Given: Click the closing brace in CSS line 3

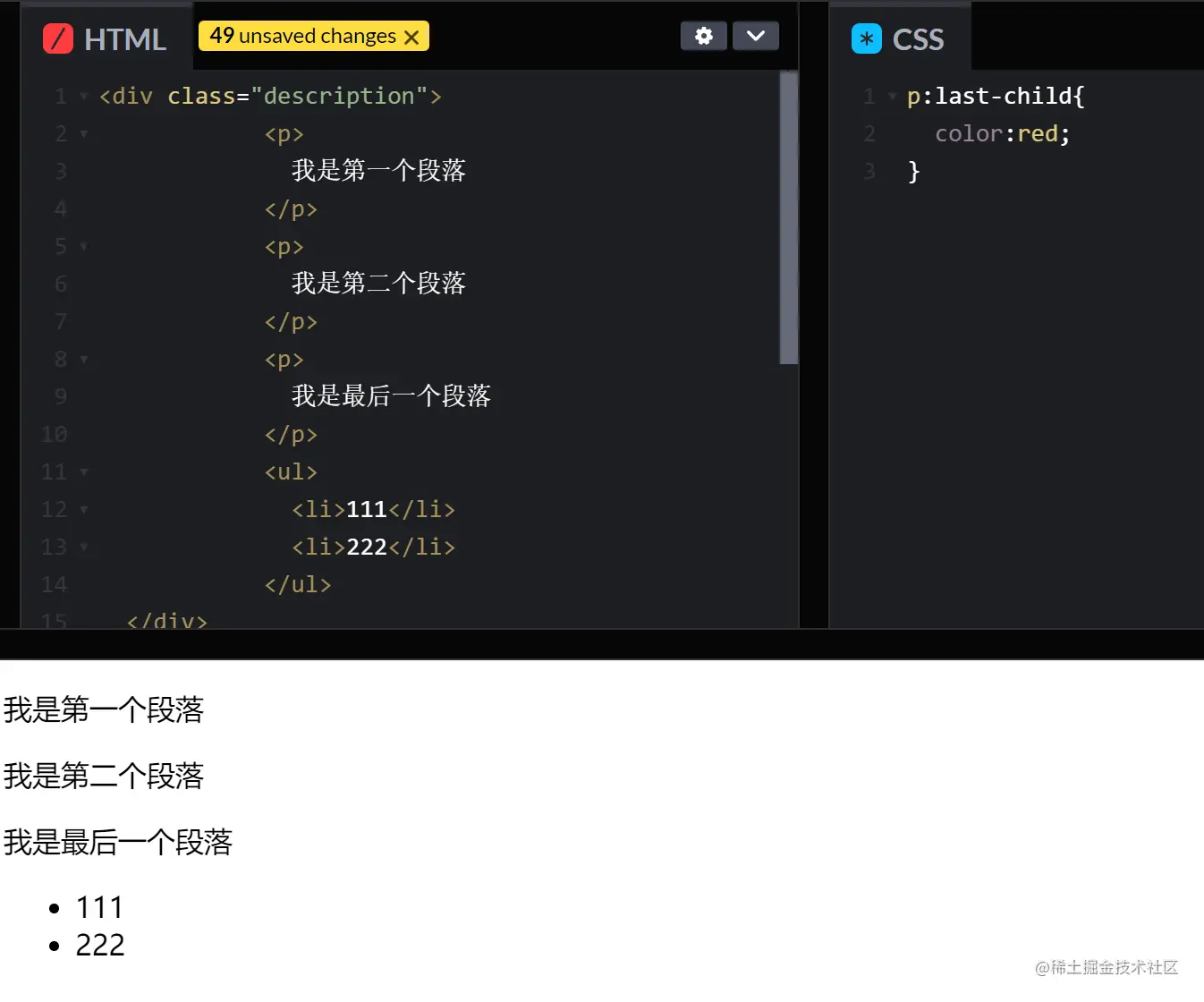Looking at the screenshot, I should coord(913,171).
